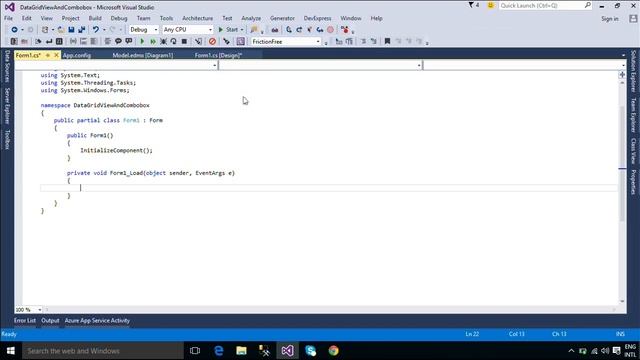Image resolution: width=640 pixels, height=360 pixels.
Task: Open the Azure App Service Activity panel
Action: coord(97,321)
